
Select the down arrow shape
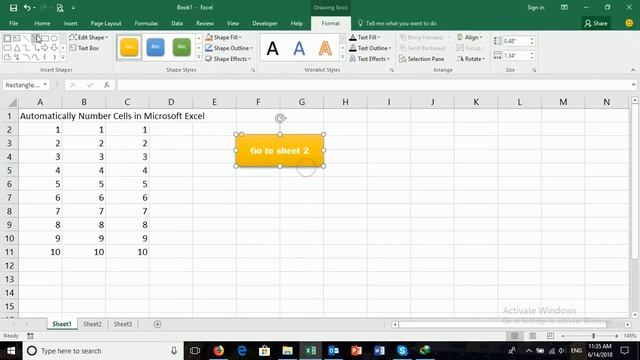coord(54,48)
